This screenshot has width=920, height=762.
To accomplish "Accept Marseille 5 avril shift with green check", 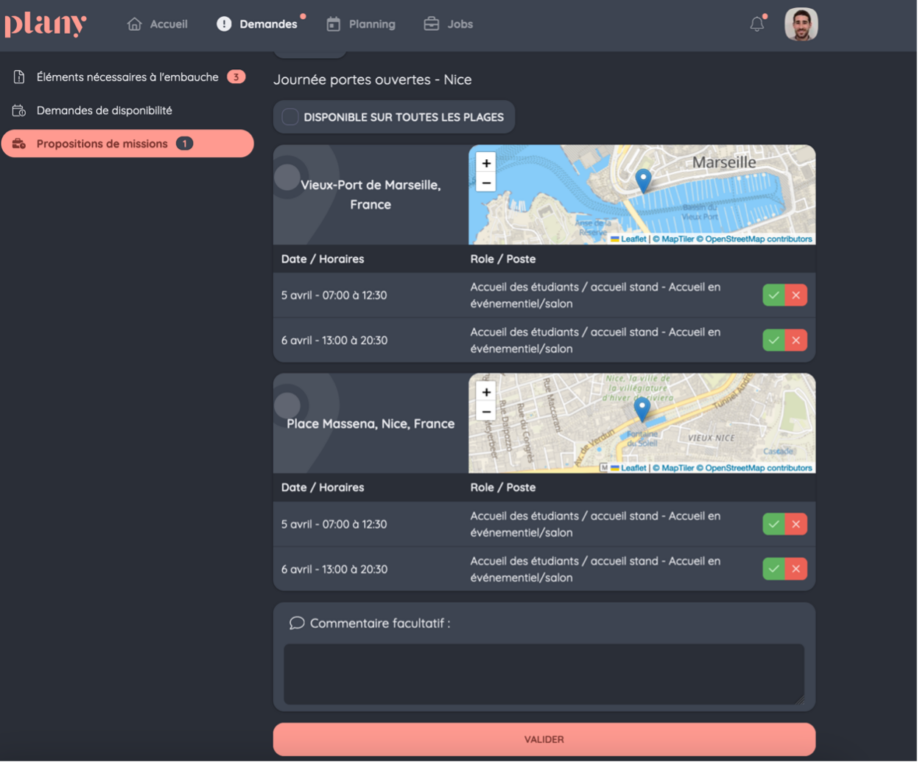I will point(774,295).
